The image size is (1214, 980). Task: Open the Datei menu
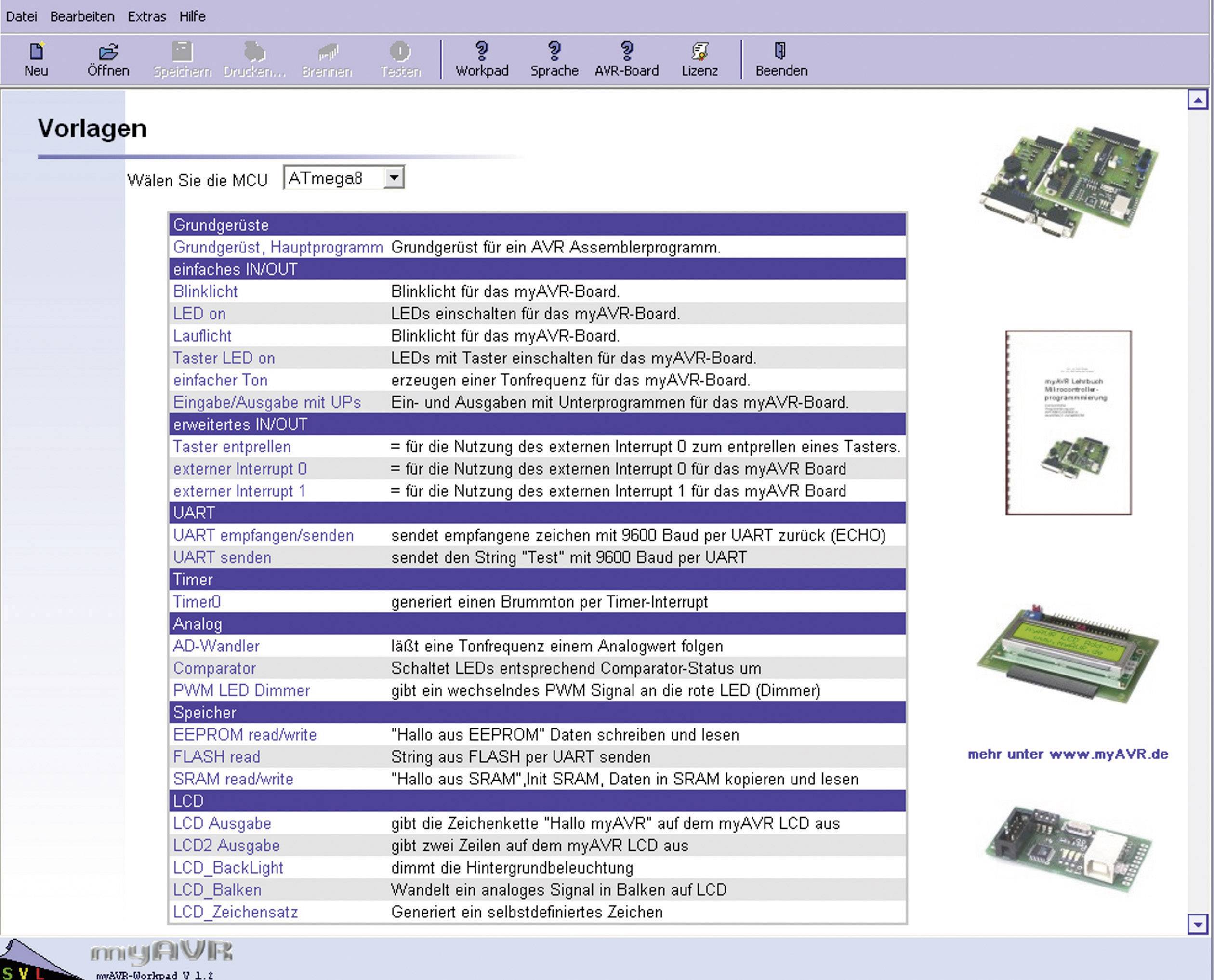22,16
